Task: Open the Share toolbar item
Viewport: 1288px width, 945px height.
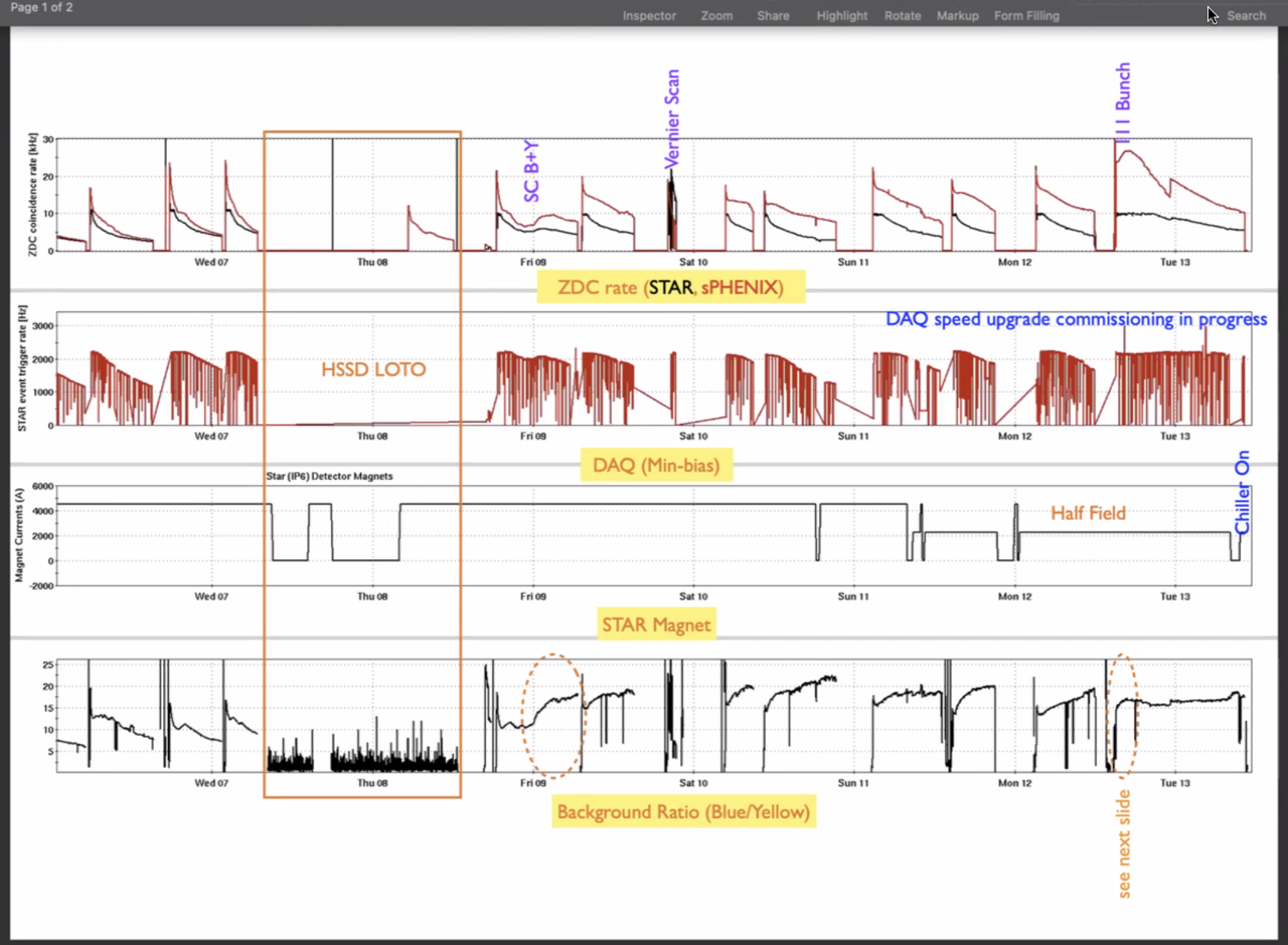Action: (x=773, y=15)
